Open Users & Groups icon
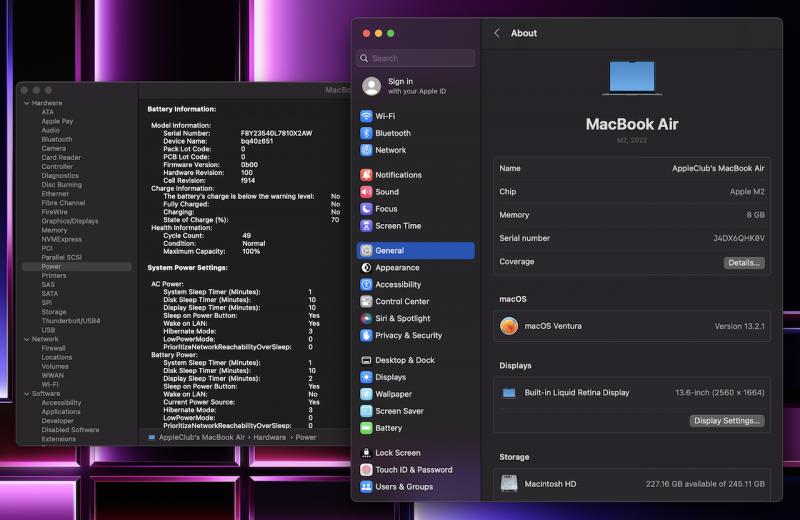Viewport: 800px width, 520px height. coord(366,486)
